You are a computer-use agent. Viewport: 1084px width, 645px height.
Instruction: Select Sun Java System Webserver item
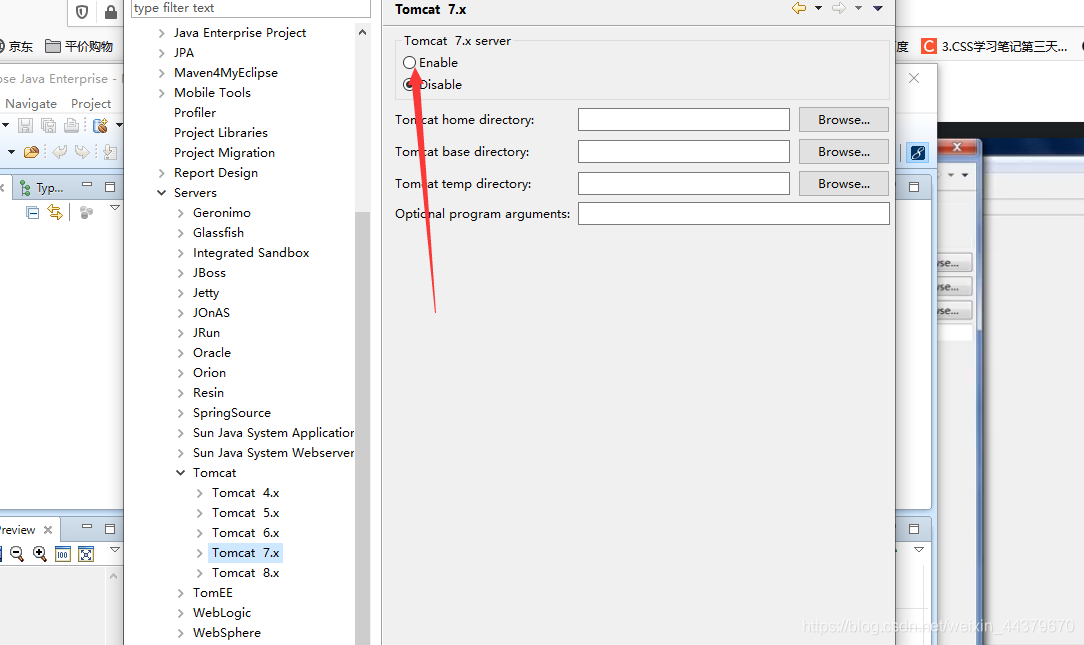coord(273,454)
